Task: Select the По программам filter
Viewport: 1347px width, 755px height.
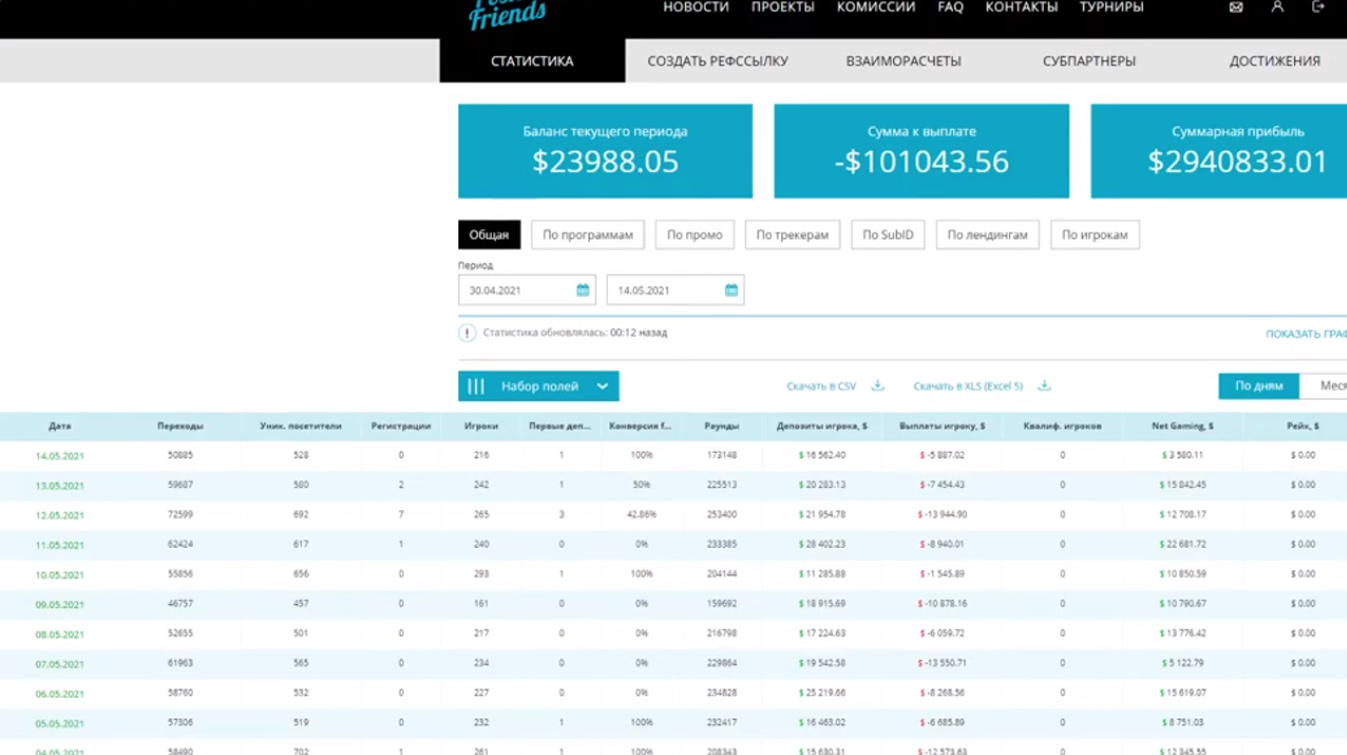Action: pyautogui.click(x=587, y=235)
